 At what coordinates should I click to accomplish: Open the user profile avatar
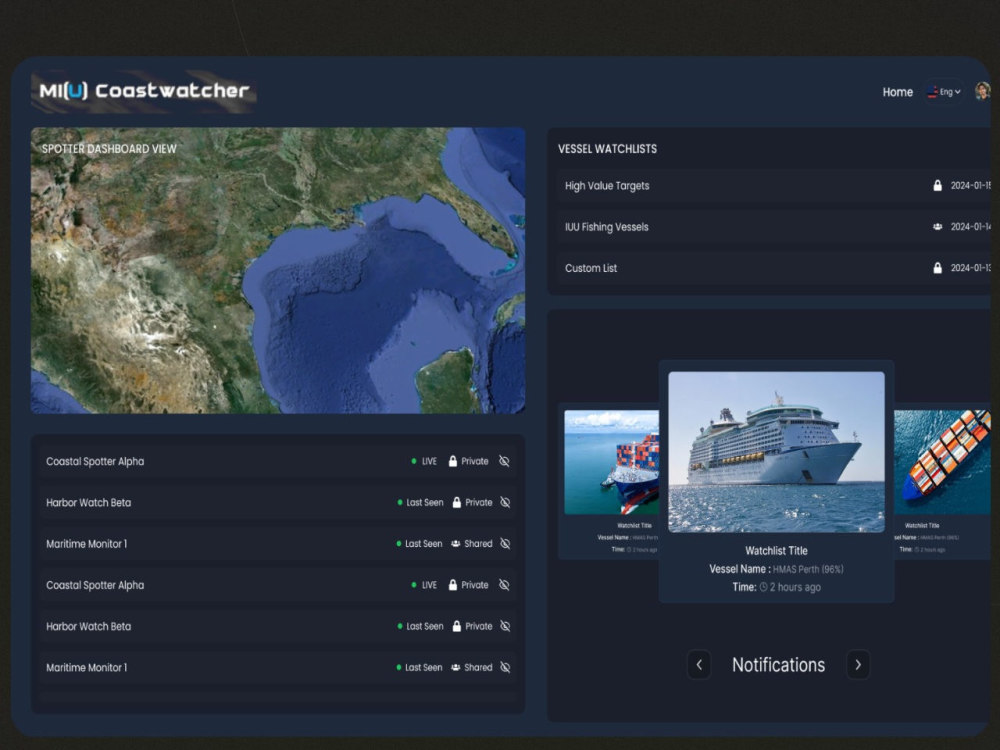[x=982, y=91]
